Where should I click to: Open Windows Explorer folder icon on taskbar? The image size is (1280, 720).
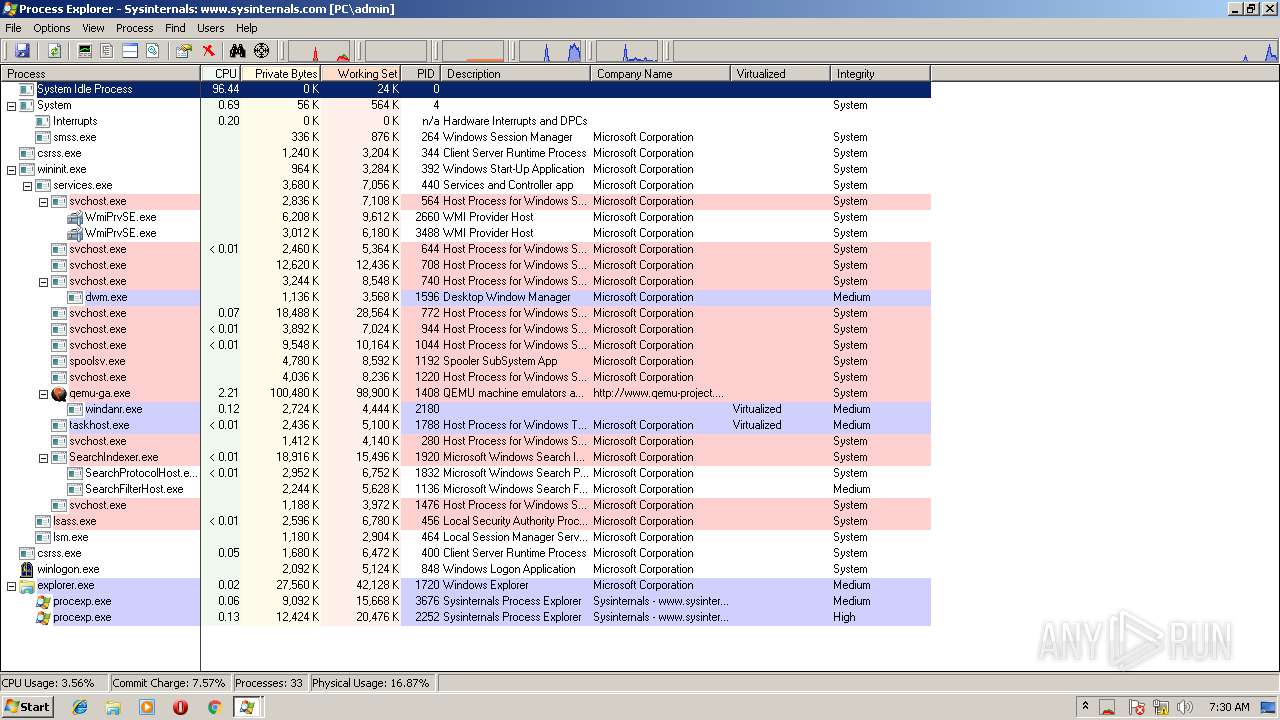point(113,707)
